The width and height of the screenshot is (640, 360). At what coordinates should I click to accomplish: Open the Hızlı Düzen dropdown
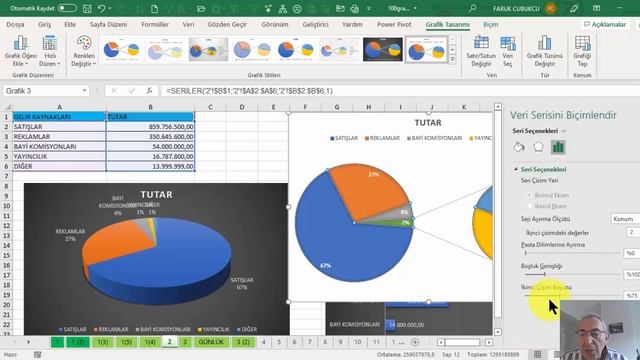click(x=50, y=51)
